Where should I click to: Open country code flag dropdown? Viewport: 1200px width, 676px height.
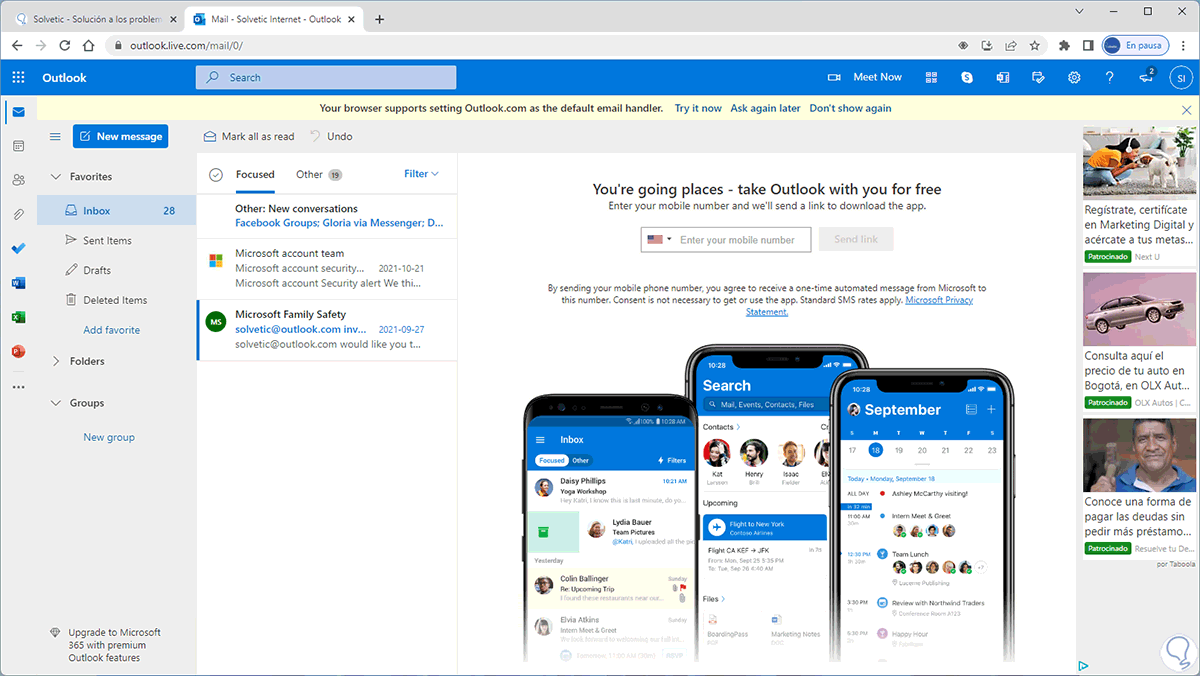[660, 240]
